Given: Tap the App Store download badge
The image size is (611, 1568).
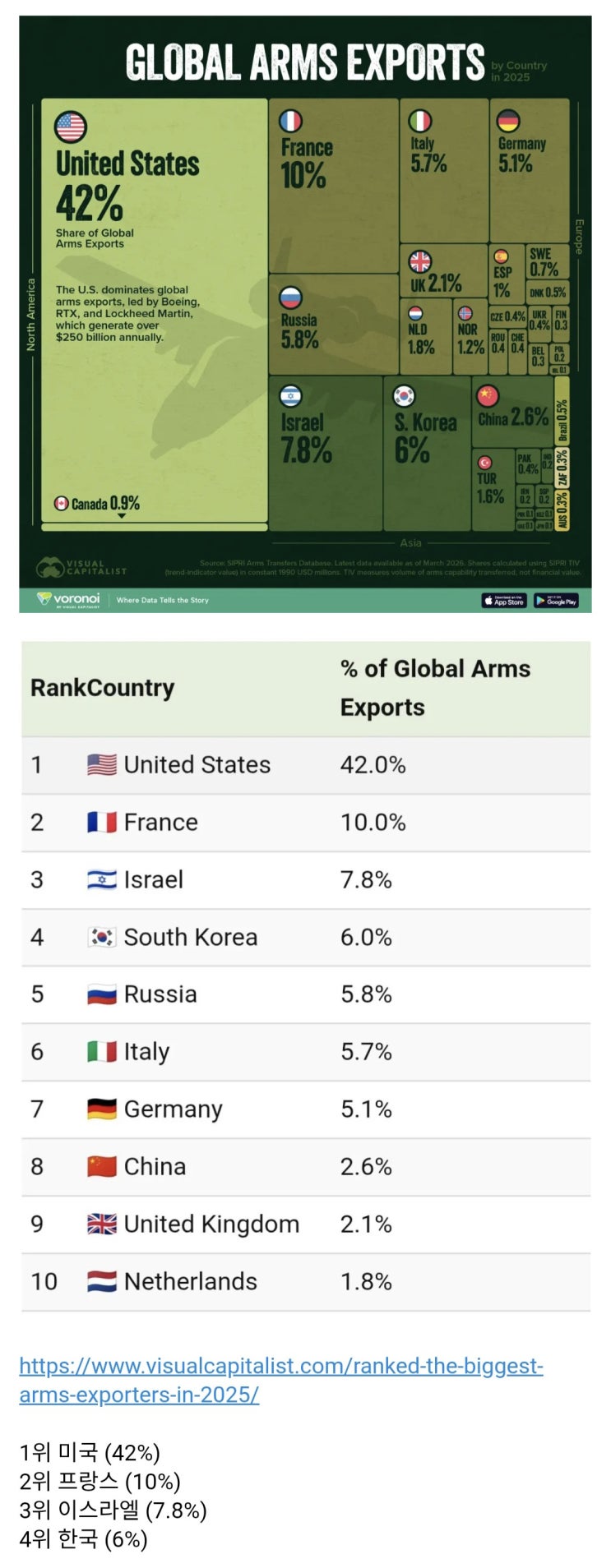Looking at the screenshot, I should 504,601.
